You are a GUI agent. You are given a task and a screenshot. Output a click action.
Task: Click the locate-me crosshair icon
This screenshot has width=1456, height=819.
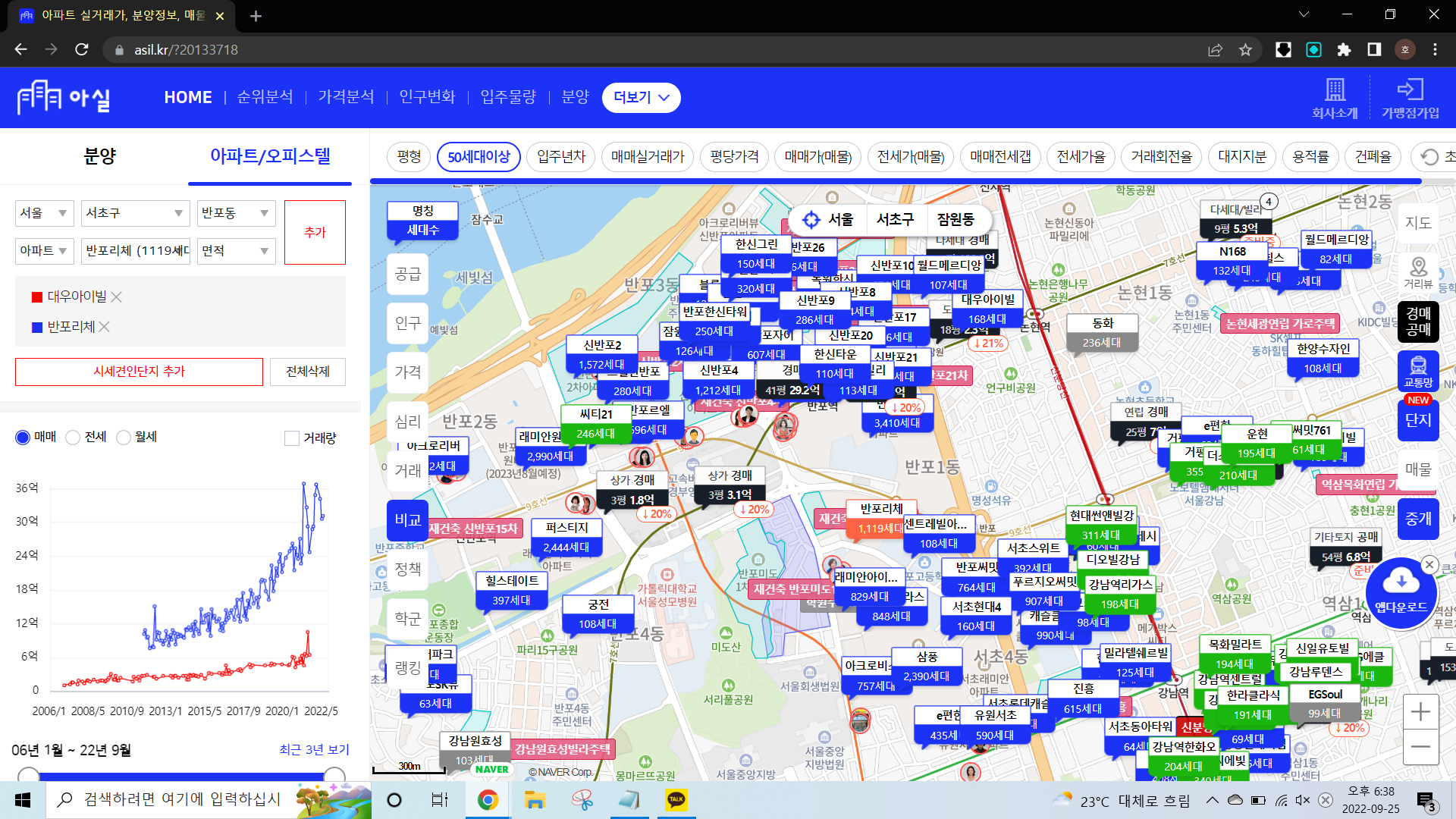point(811,220)
